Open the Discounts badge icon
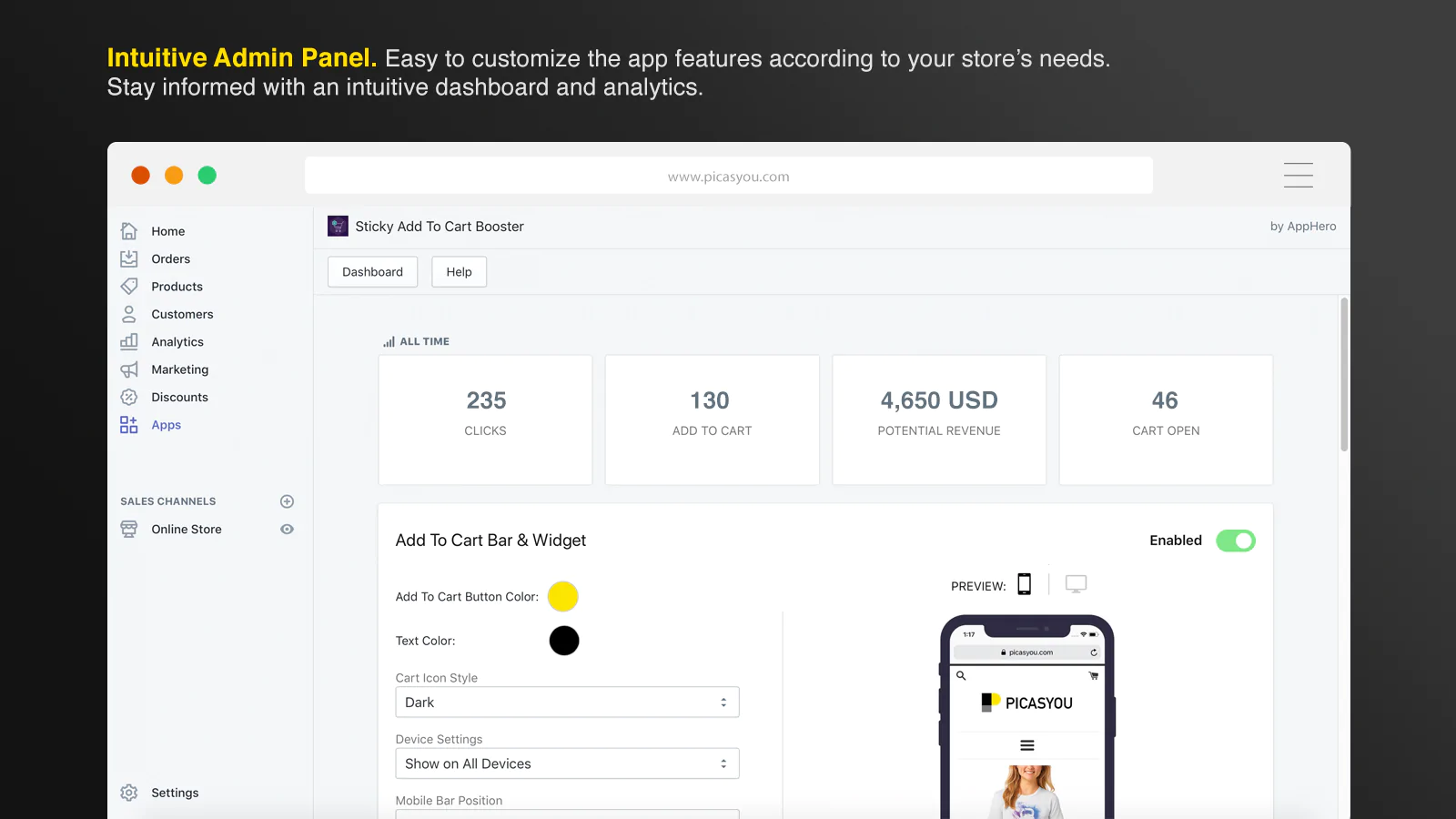The height and width of the screenshot is (819, 1456). coord(129,398)
